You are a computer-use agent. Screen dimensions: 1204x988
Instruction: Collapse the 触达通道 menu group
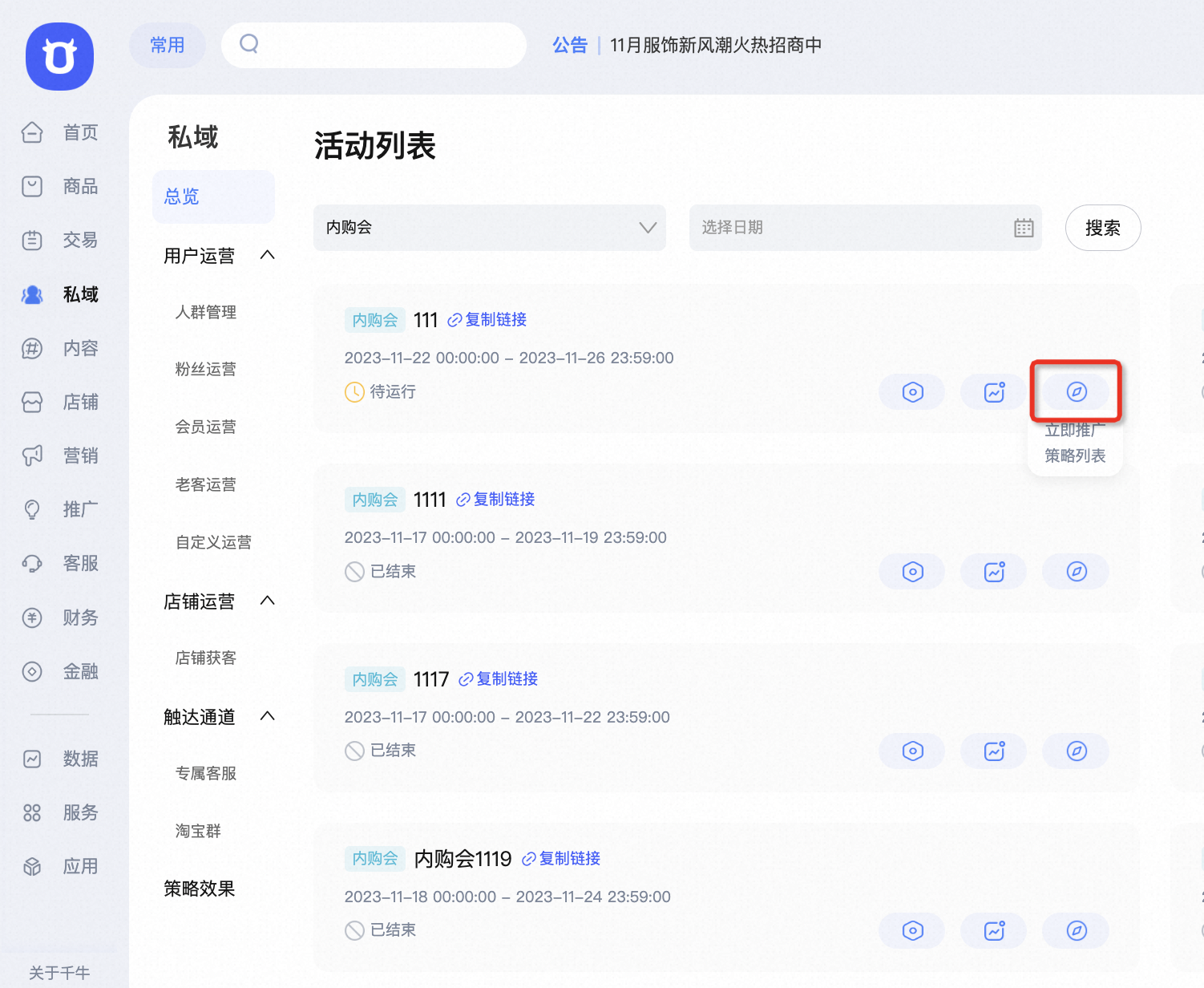pyautogui.click(x=268, y=716)
